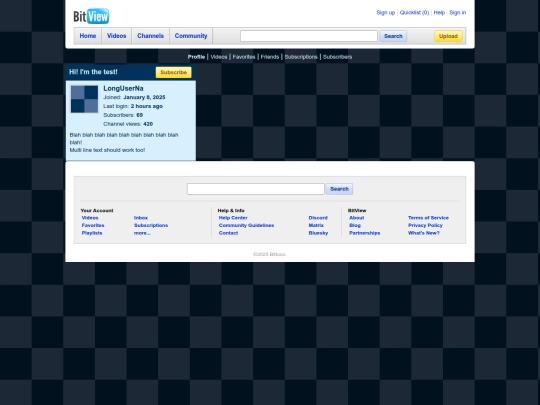
Task: Open the About link
Action: tap(356, 218)
